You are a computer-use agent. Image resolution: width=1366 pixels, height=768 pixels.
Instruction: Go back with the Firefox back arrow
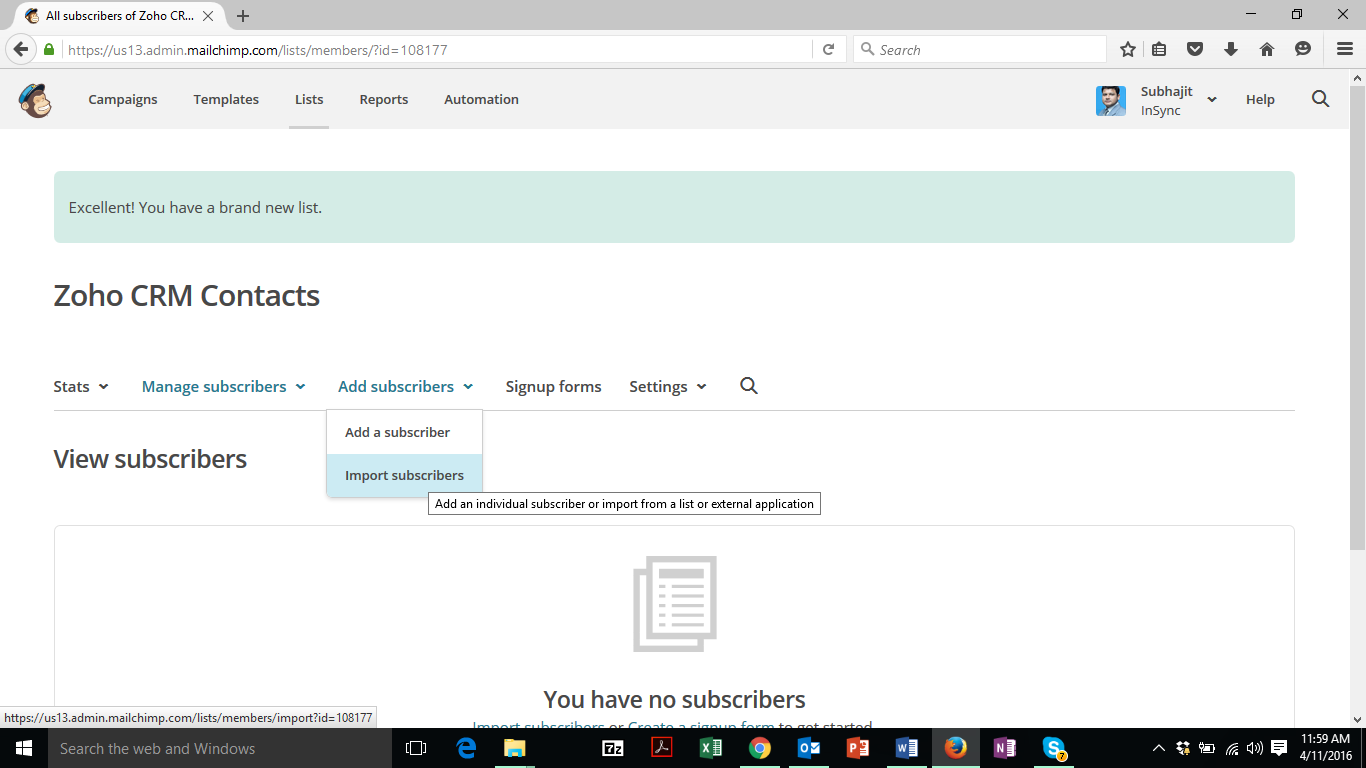tap(20, 49)
